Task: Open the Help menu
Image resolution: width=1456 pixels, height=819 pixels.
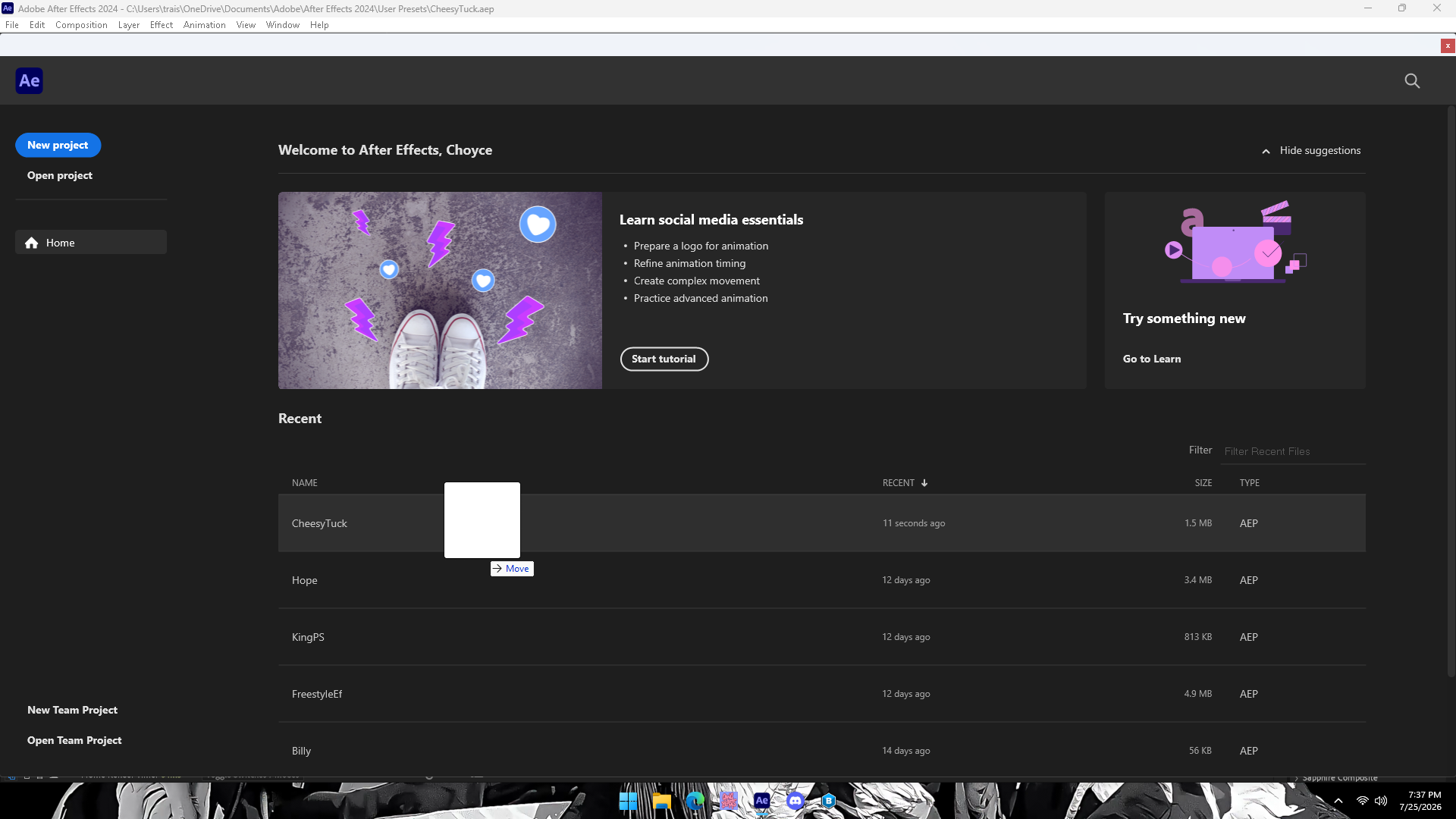Action: click(319, 25)
